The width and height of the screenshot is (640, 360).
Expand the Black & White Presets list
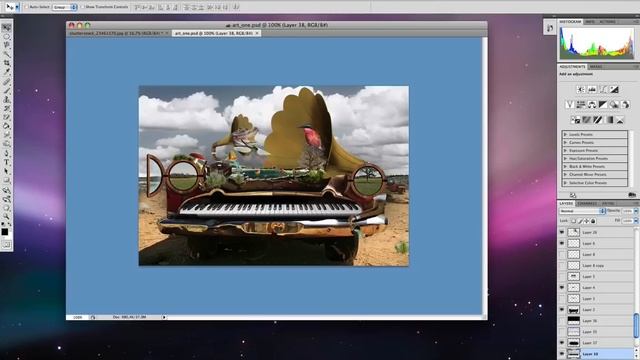pos(565,167)
